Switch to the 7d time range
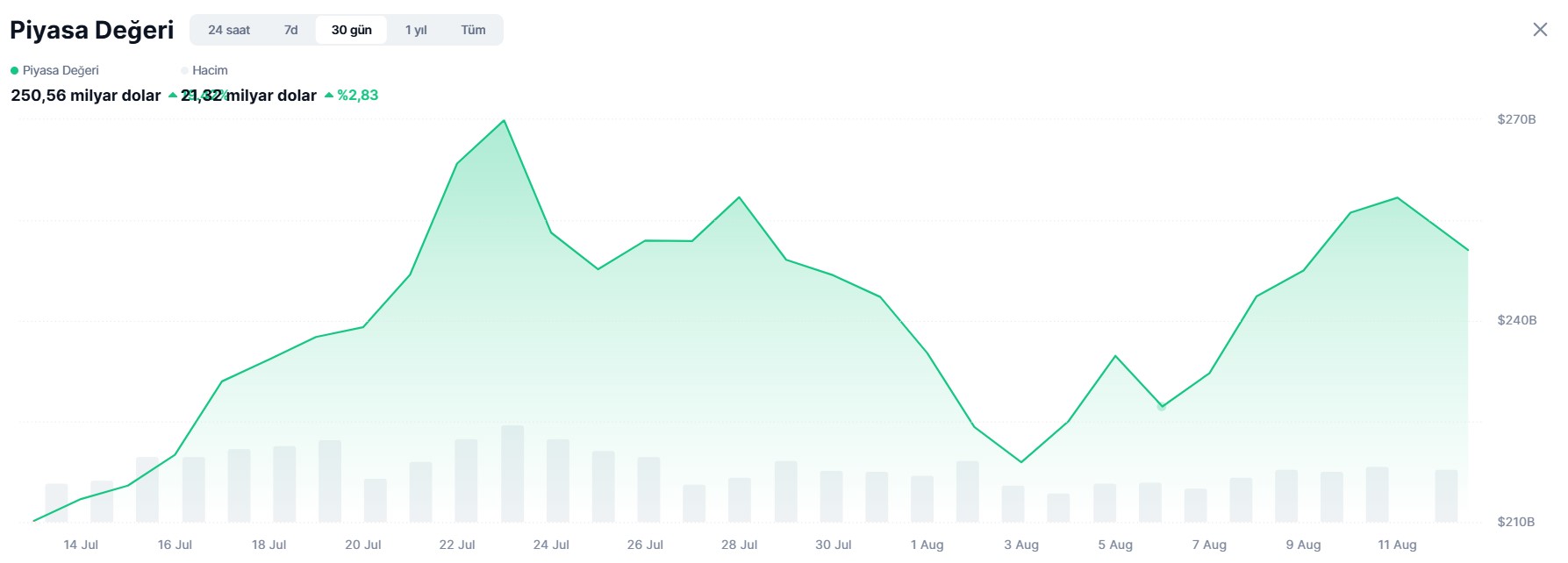This screenshot has width=1568, height=563. pyautogui.click(x=291, y=30)
